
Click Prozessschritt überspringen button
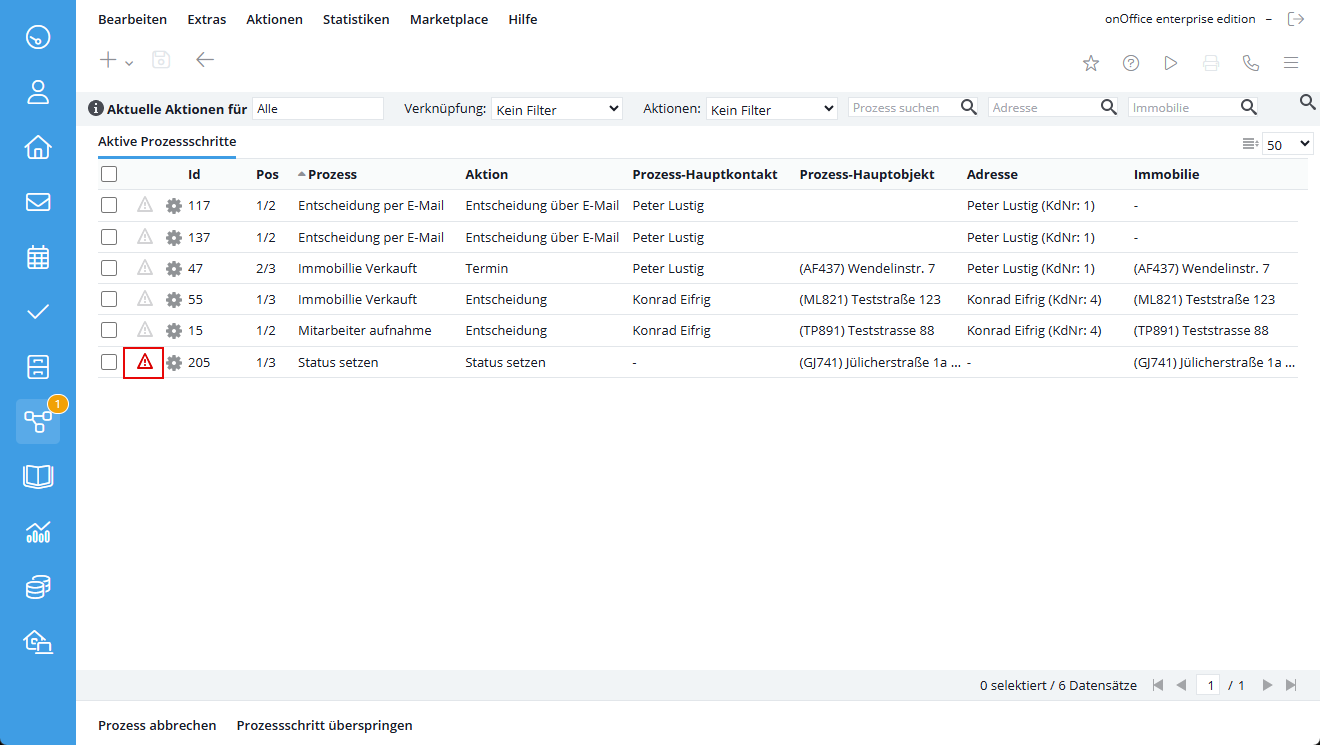(x=324, y=725)
